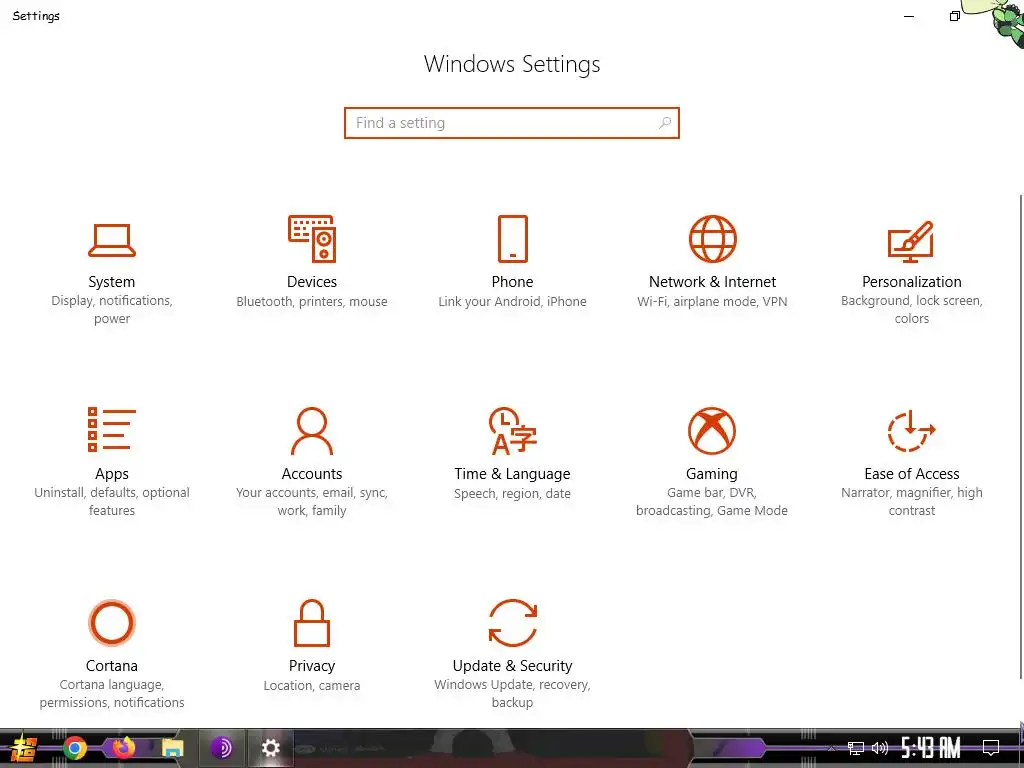Screen dimensions: 1024x768
Task: Click the Network & Internet heading
Action: [712, 281]
